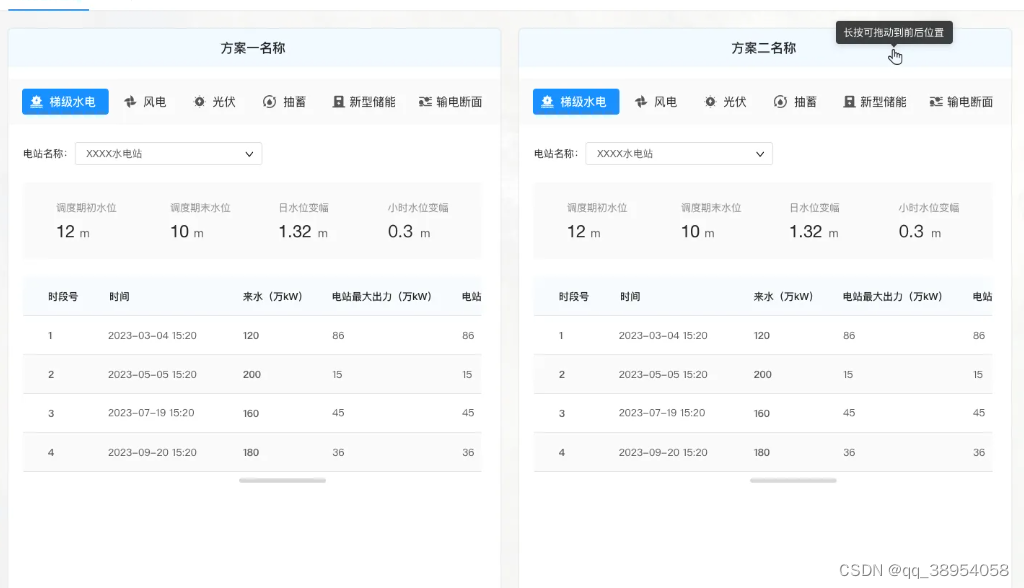This screenshot has width=1024, height=588.
Task: Click the 方案二名称 panel header
Action: [x=764, y=48]
